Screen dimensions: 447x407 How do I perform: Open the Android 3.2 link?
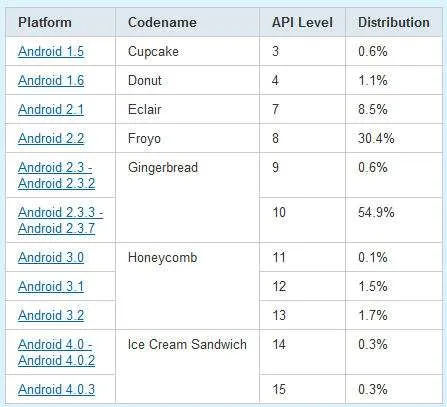(x=51, y=315)
